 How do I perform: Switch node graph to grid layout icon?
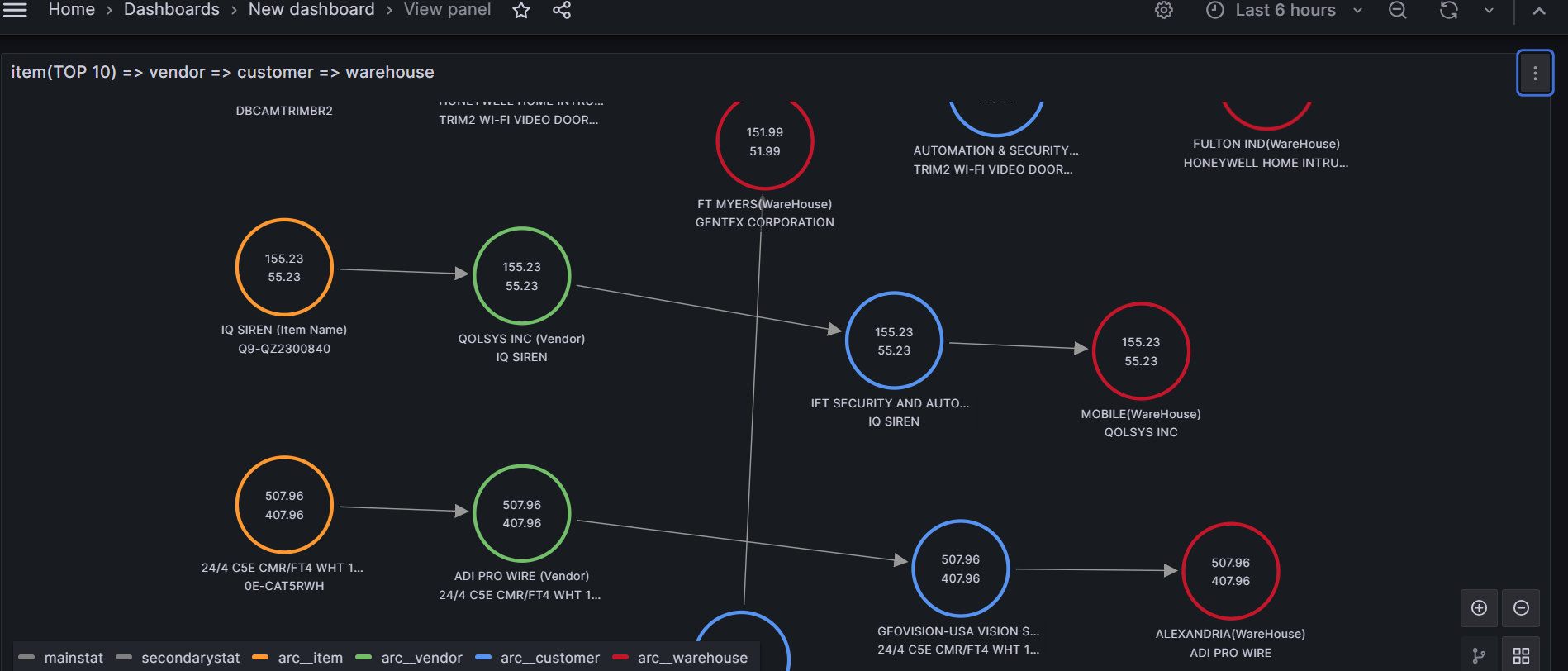1521,656
